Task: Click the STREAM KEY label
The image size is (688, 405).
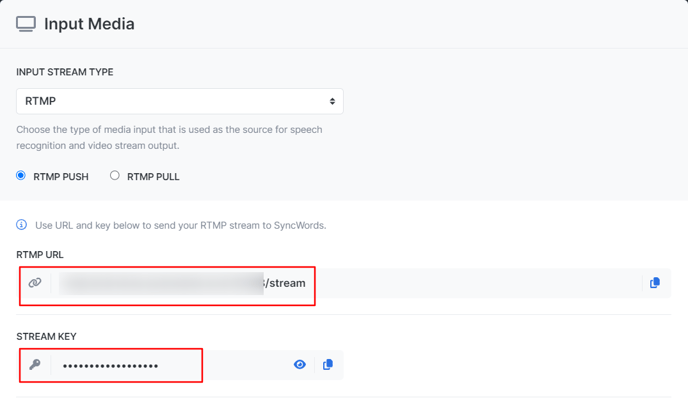Action: [x=47, y=337]
